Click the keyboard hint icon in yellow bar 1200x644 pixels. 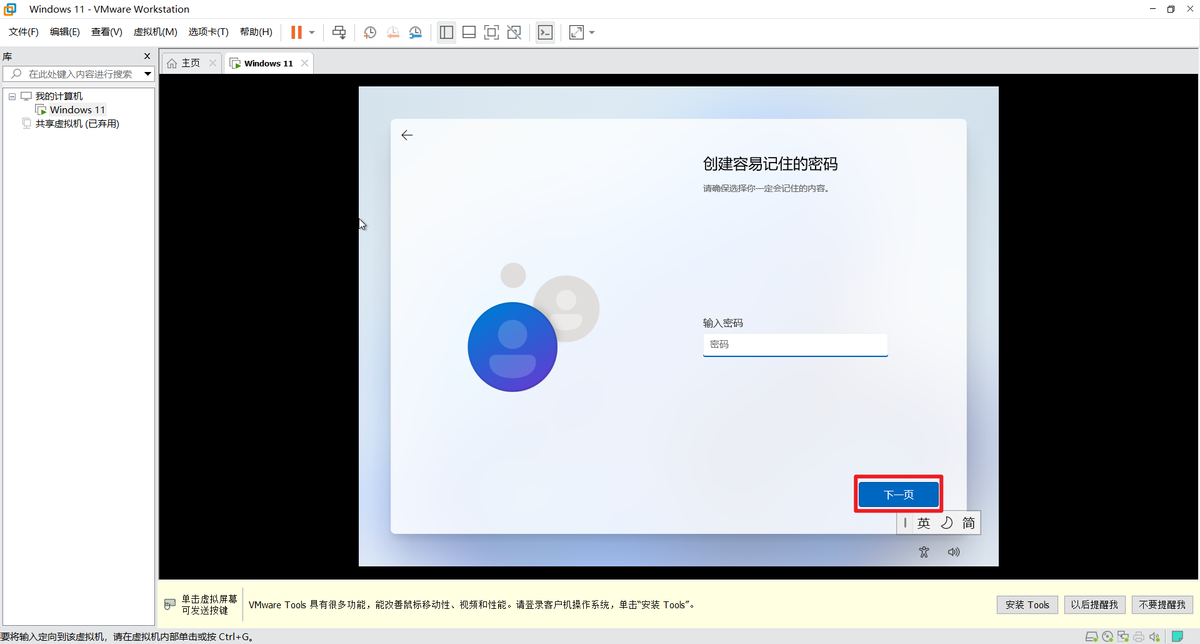[x=169, y=605]
